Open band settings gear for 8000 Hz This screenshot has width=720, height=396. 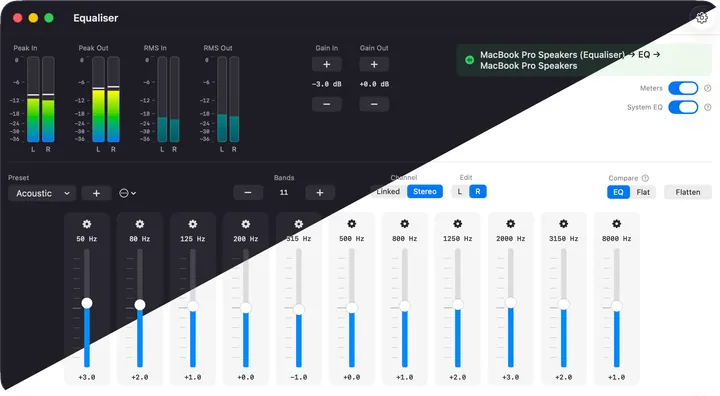click(x=617, y=224)
